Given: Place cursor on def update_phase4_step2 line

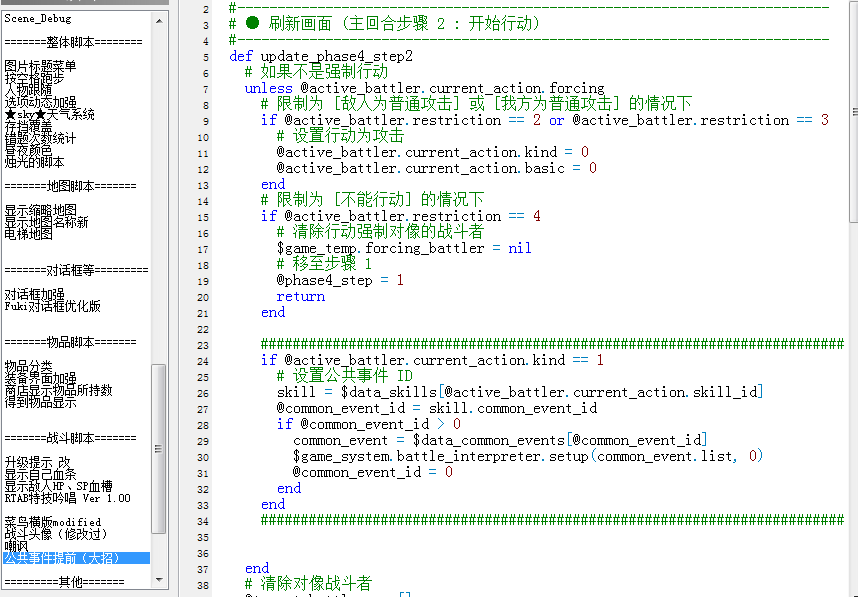Looking at the screenshot, I should coord(321,56).
